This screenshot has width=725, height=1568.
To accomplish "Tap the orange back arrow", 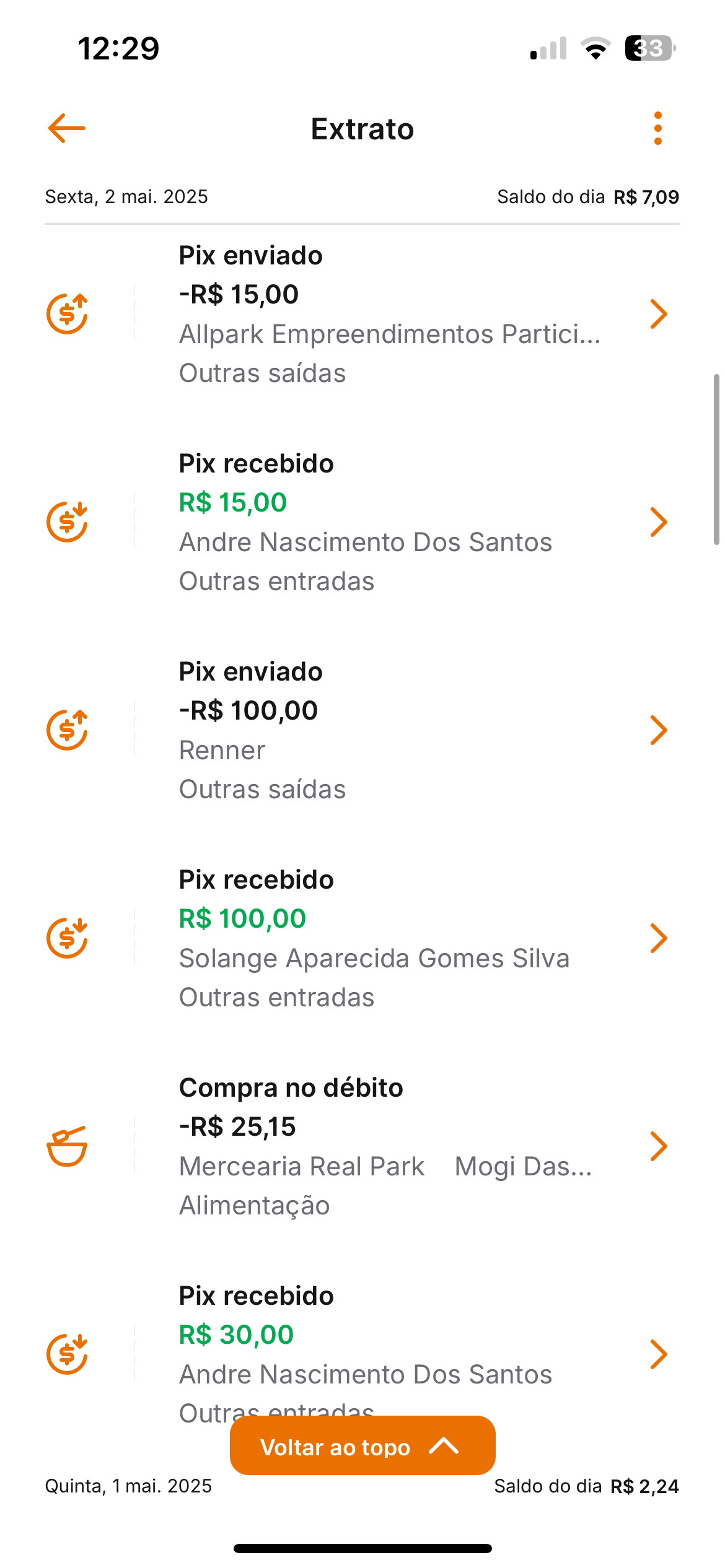I will [67, 129].
